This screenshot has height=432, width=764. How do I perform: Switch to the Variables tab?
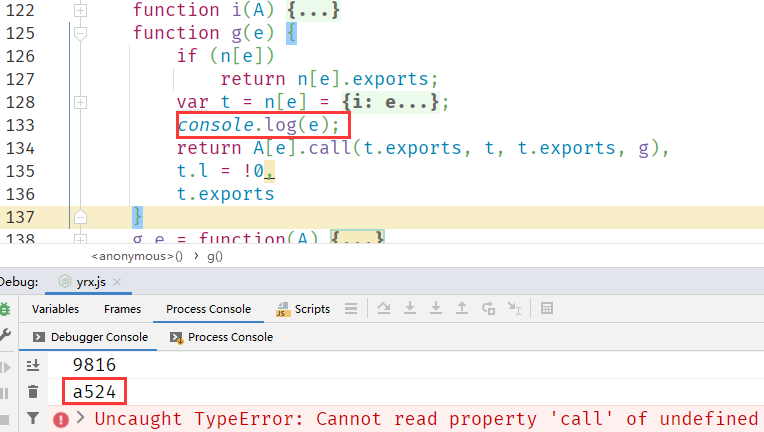tap(55, 310)
